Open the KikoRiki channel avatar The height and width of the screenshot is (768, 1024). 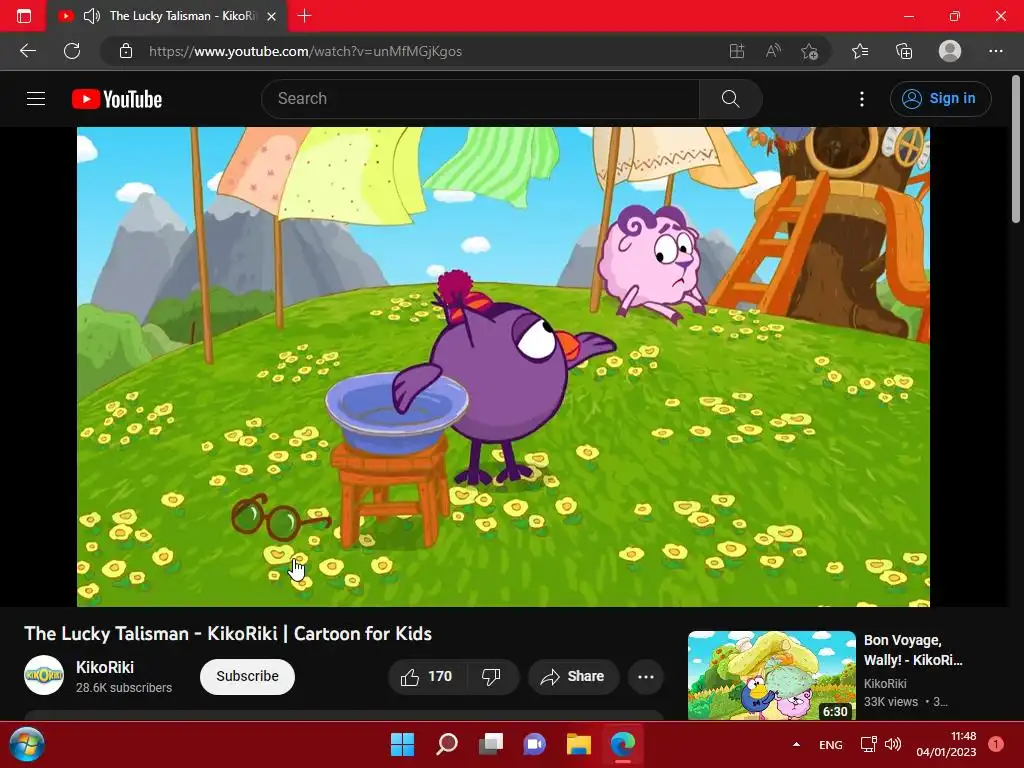point(44,675)
